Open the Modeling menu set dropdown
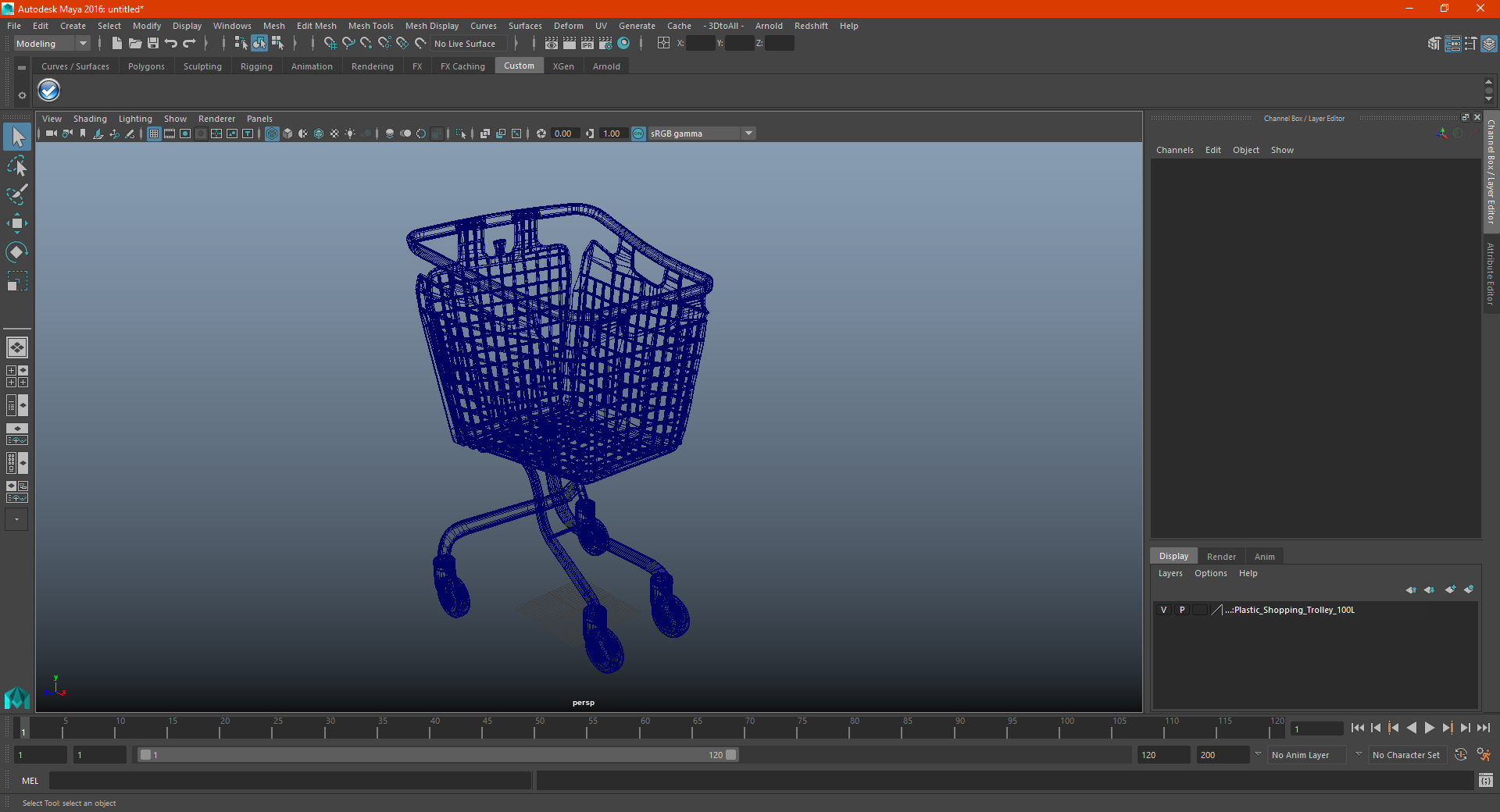Screen dimensions: 1500x812 pos(52,44)
